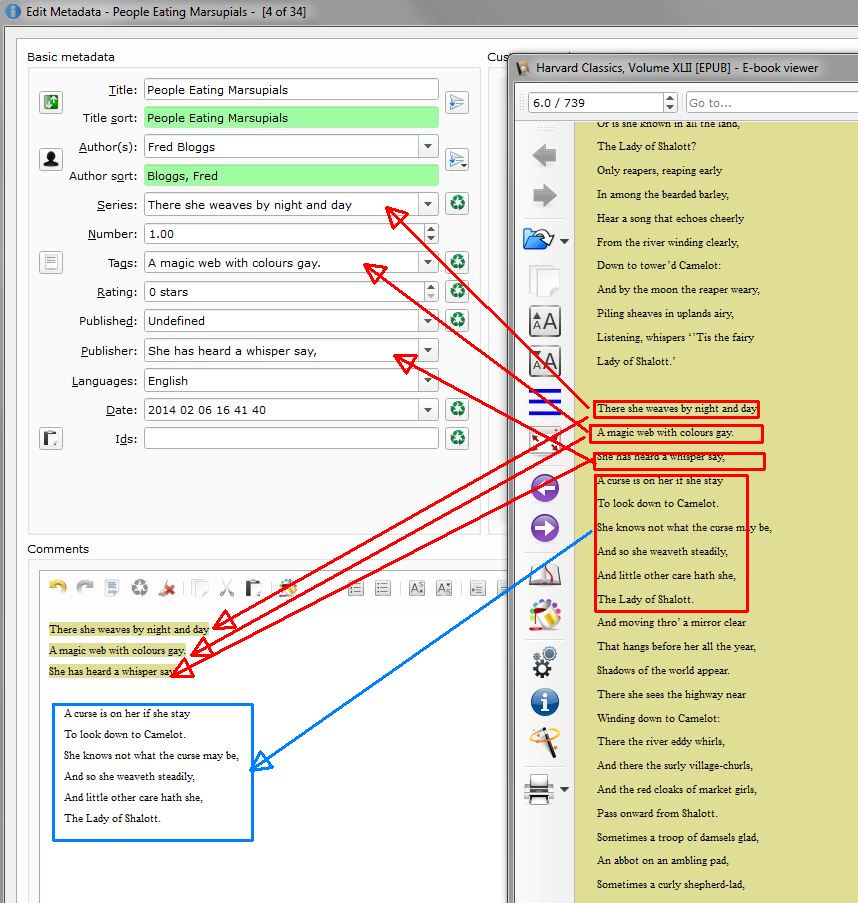Insert ordered list in Comments editor
Image resolution: width=858 pixels, height=903 pixels.
coord(356,588)
